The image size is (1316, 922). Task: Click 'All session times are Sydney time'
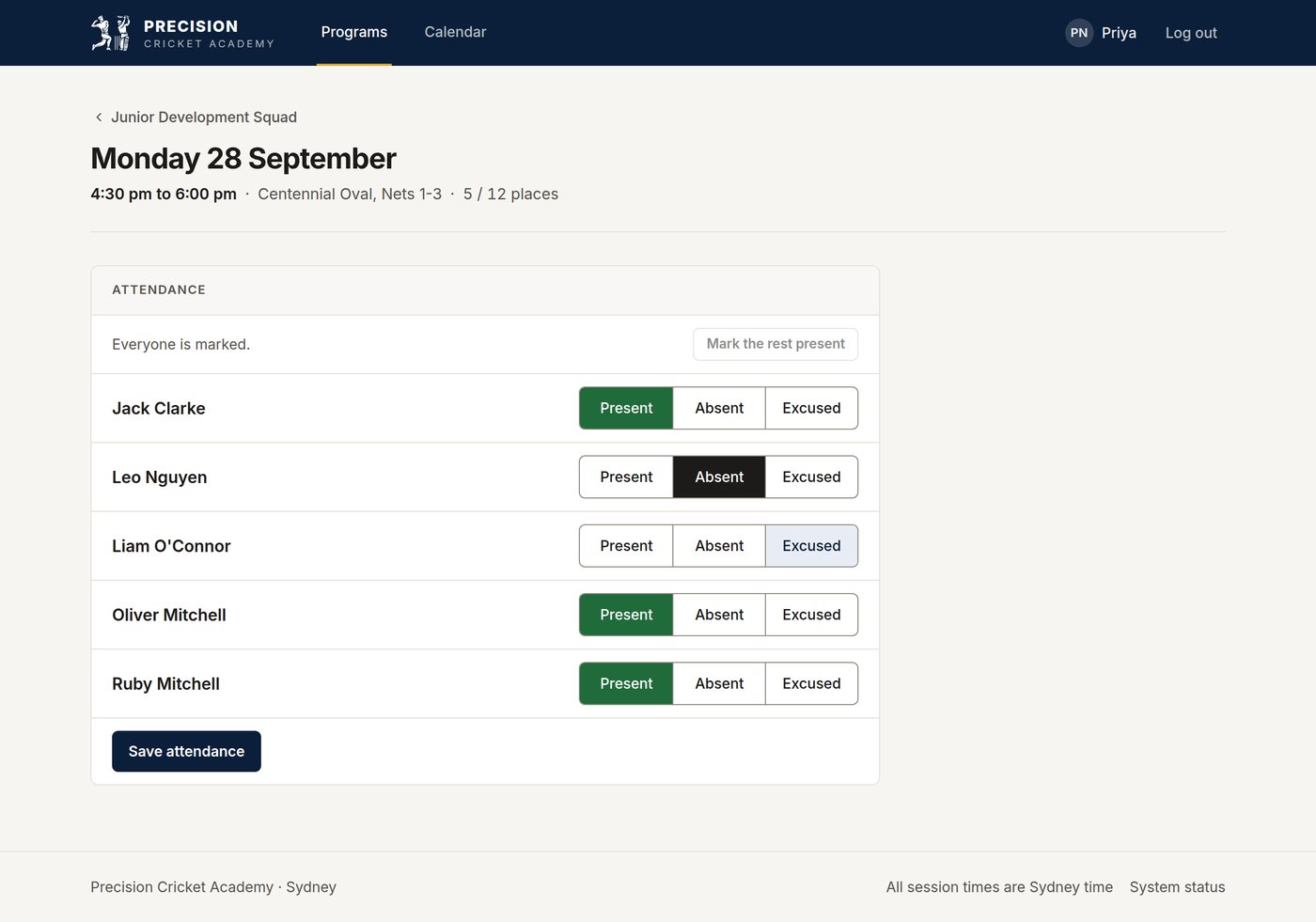999,887
